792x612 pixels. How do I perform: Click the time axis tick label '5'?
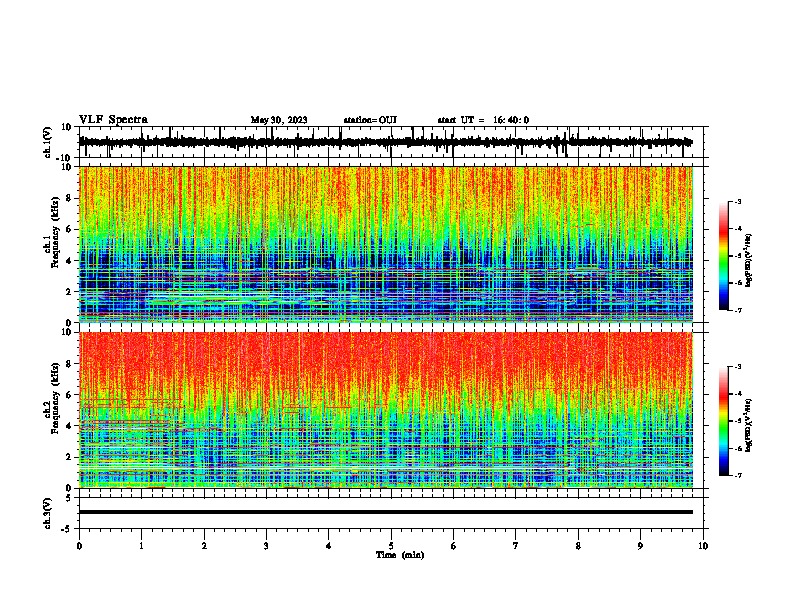(391, 546)
